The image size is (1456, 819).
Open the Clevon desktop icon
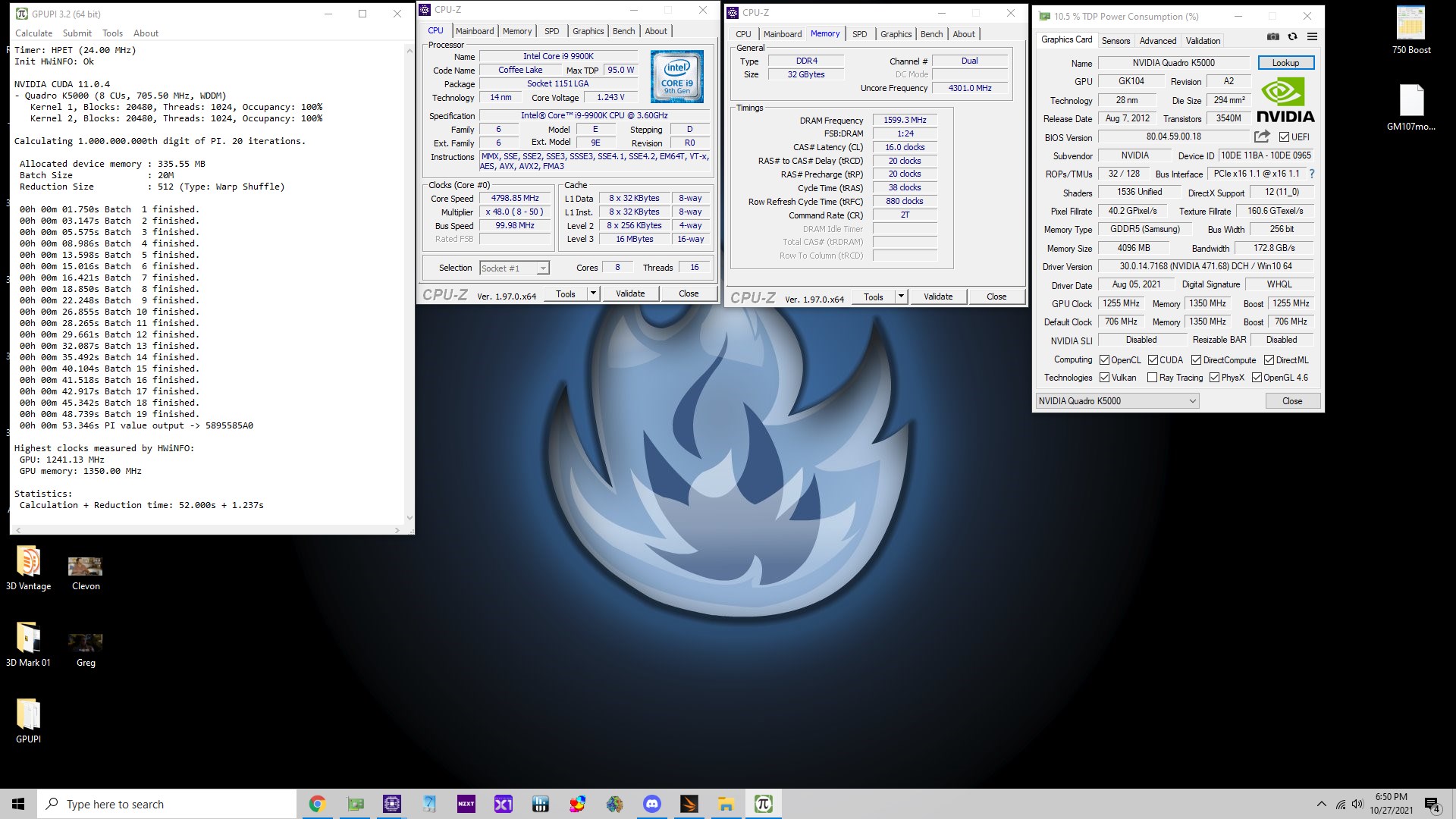86,574
